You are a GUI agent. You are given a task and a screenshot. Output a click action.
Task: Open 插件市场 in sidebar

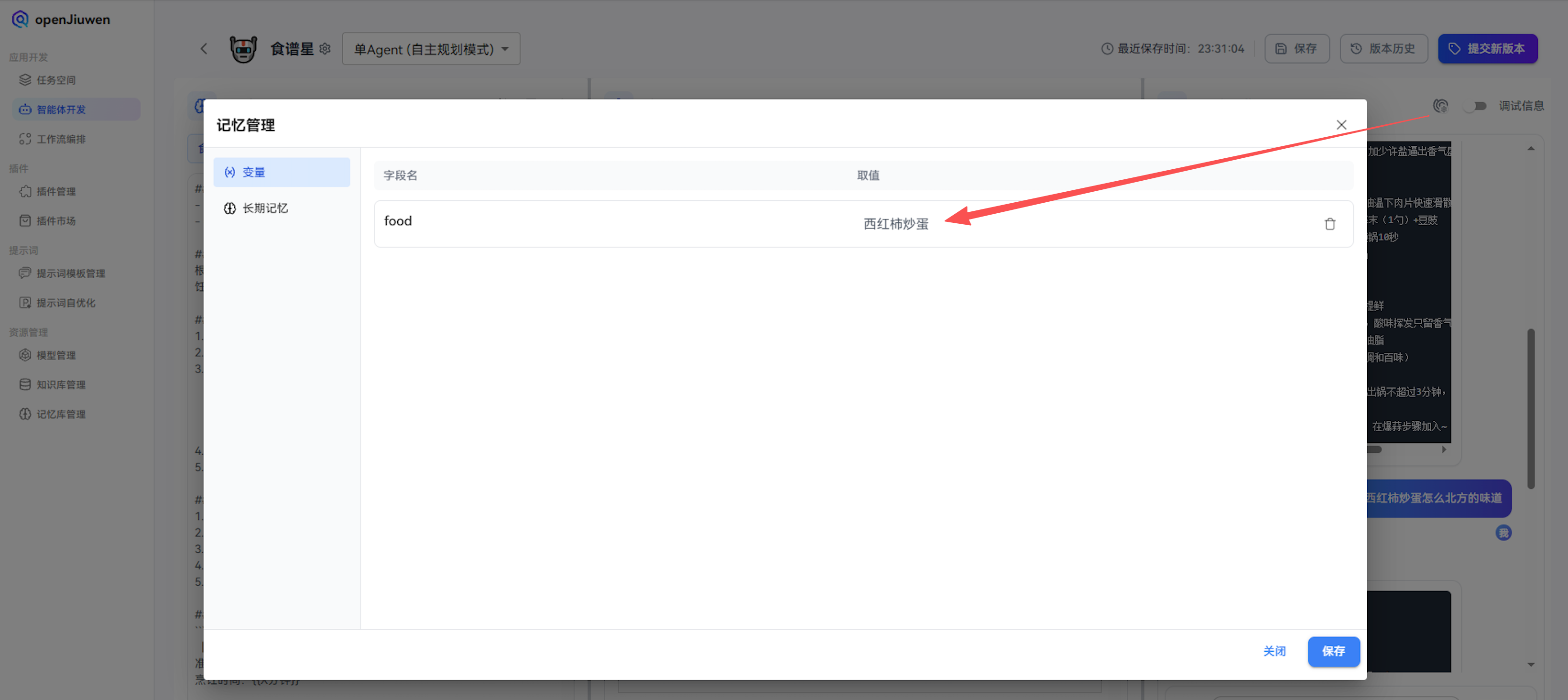(x=56, y=220)
